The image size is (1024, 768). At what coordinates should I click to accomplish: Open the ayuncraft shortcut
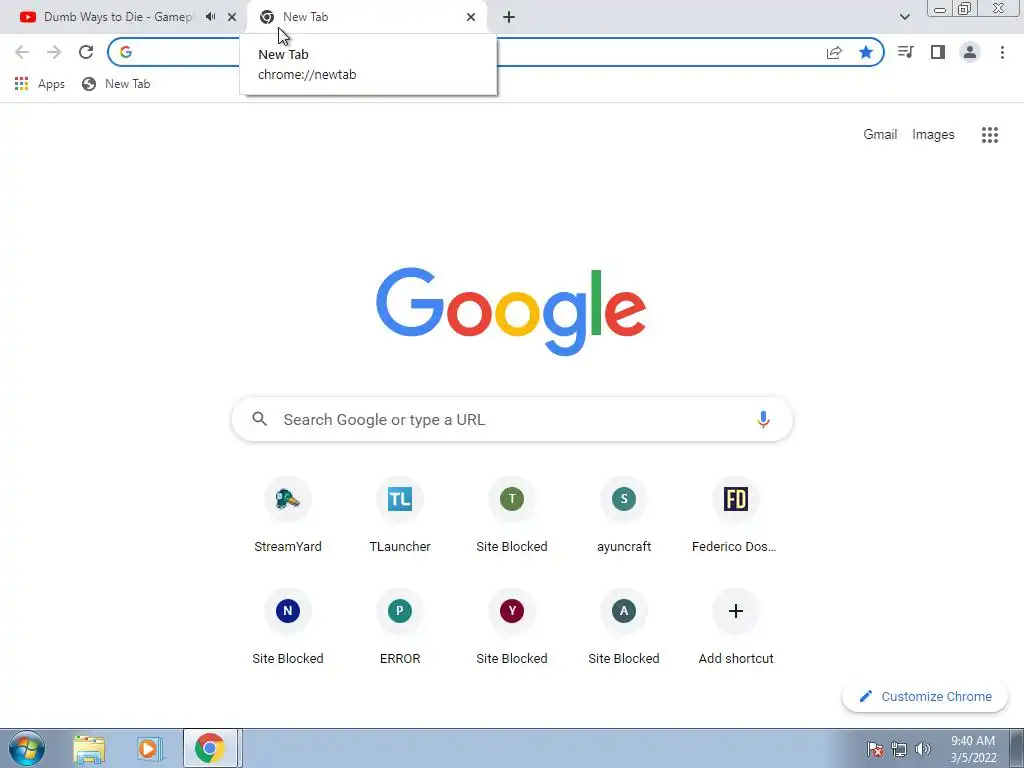coord(624,515)
